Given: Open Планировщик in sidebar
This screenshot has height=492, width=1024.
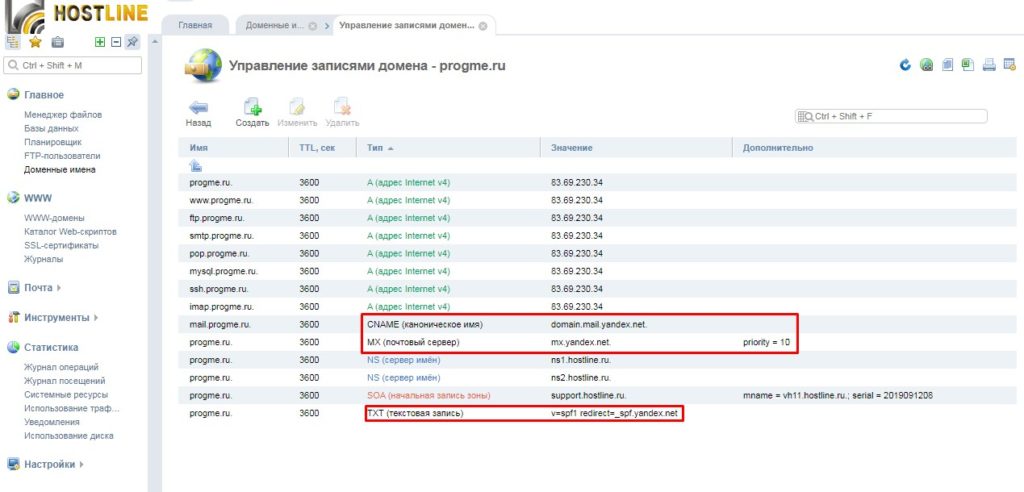Looking at the screenshot, I should [52, 142].
